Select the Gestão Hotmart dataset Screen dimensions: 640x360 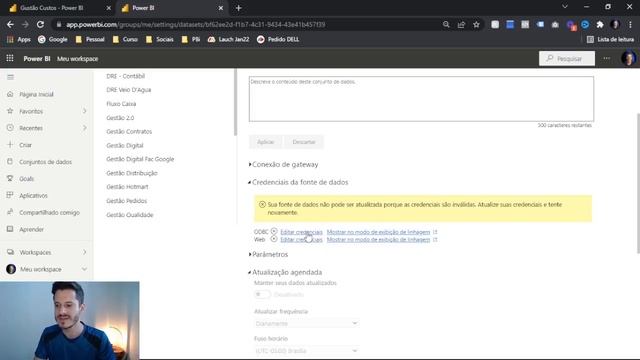pos(127,187)
